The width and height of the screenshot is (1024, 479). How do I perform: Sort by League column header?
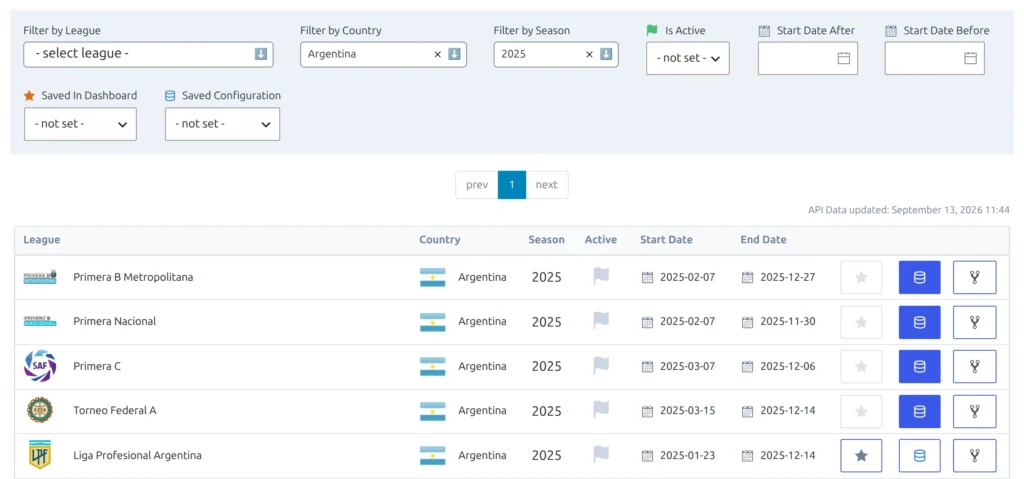point(42,240)
